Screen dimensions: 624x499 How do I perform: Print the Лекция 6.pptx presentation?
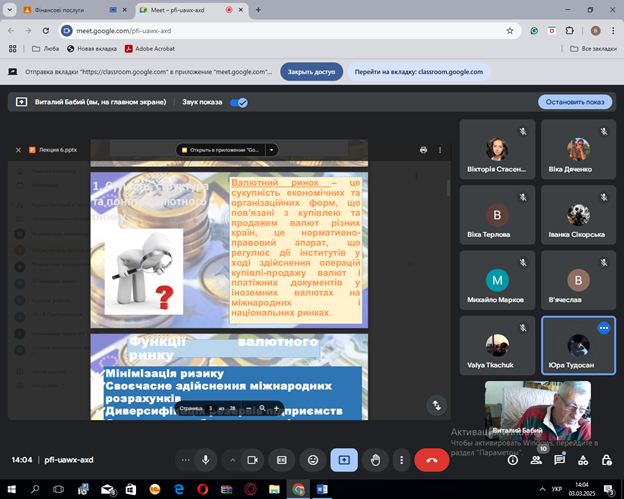pos(423,150)
